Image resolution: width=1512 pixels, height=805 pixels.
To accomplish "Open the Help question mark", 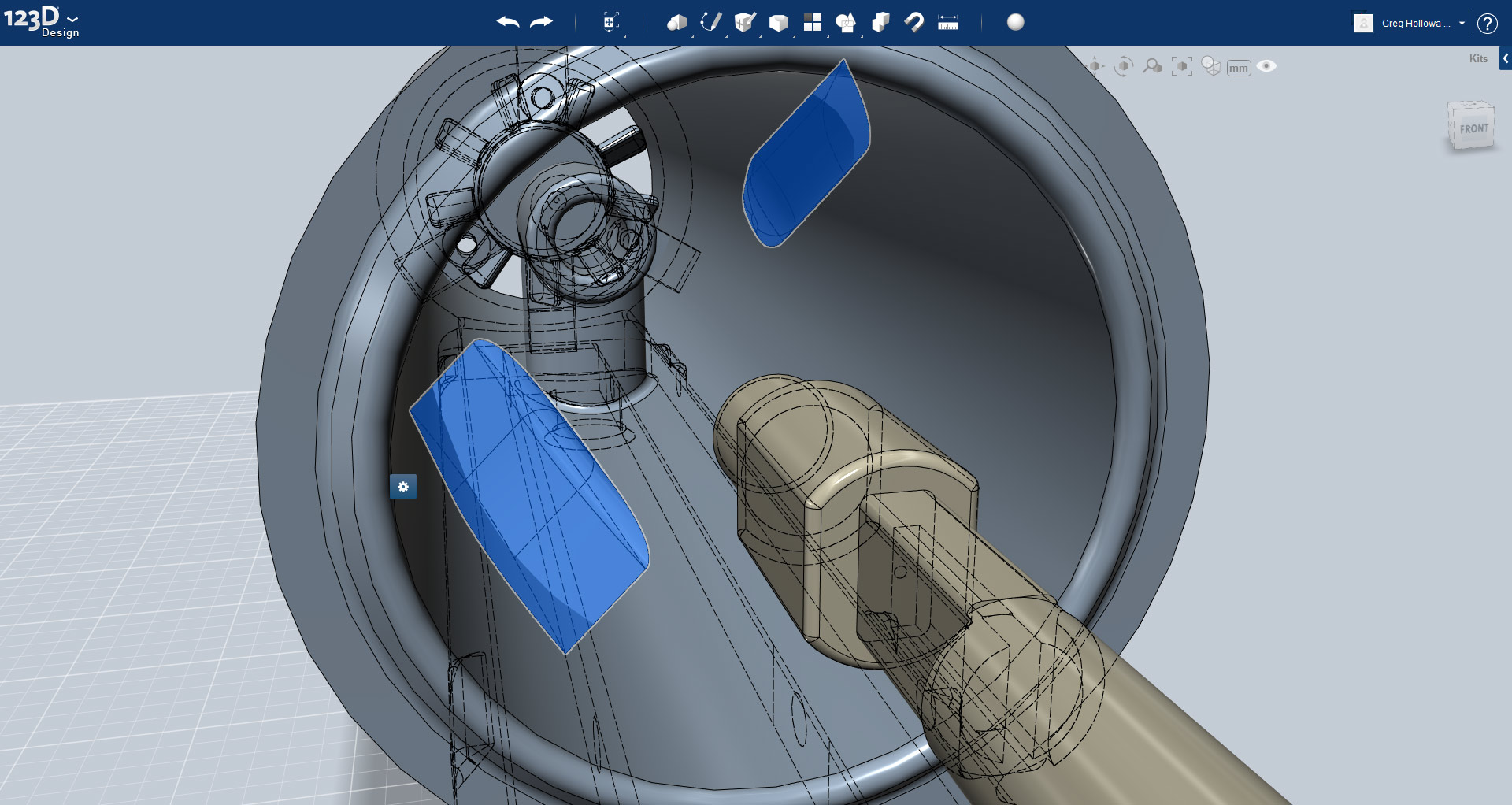I will [1487, 24].
